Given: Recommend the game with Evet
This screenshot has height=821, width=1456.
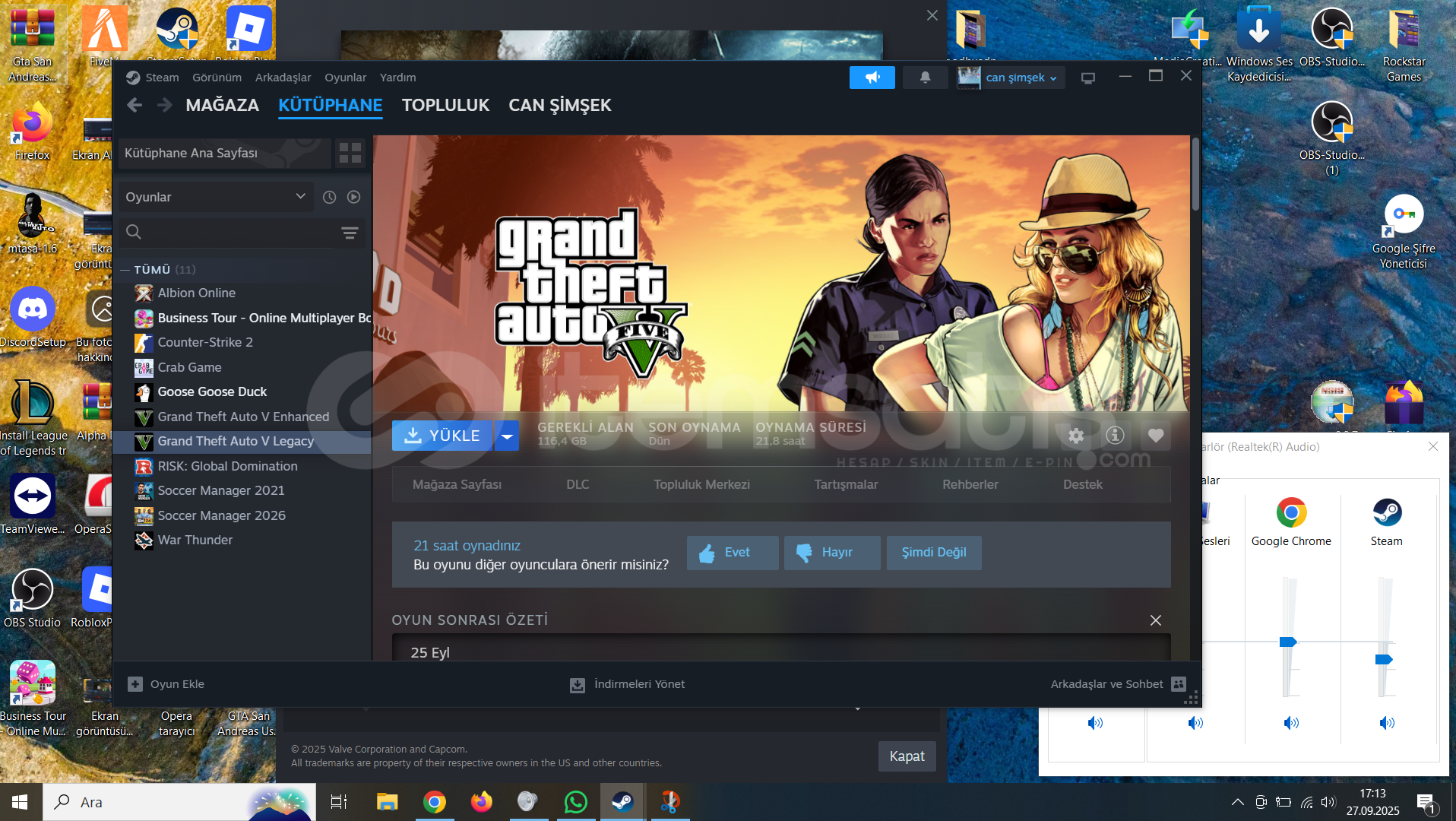Looking at the screenshot, I should (x=733, y=553).
